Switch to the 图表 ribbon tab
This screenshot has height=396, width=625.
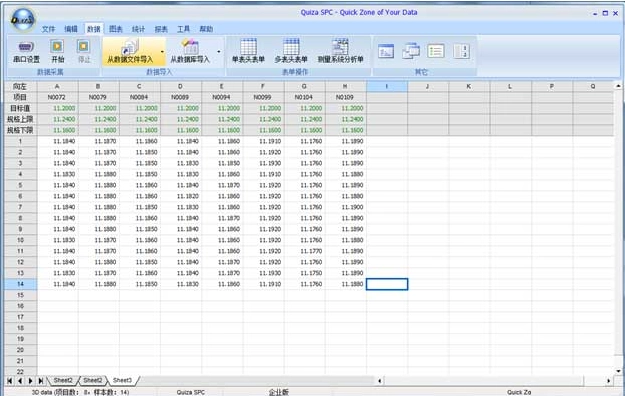click(x=116, y=29)
